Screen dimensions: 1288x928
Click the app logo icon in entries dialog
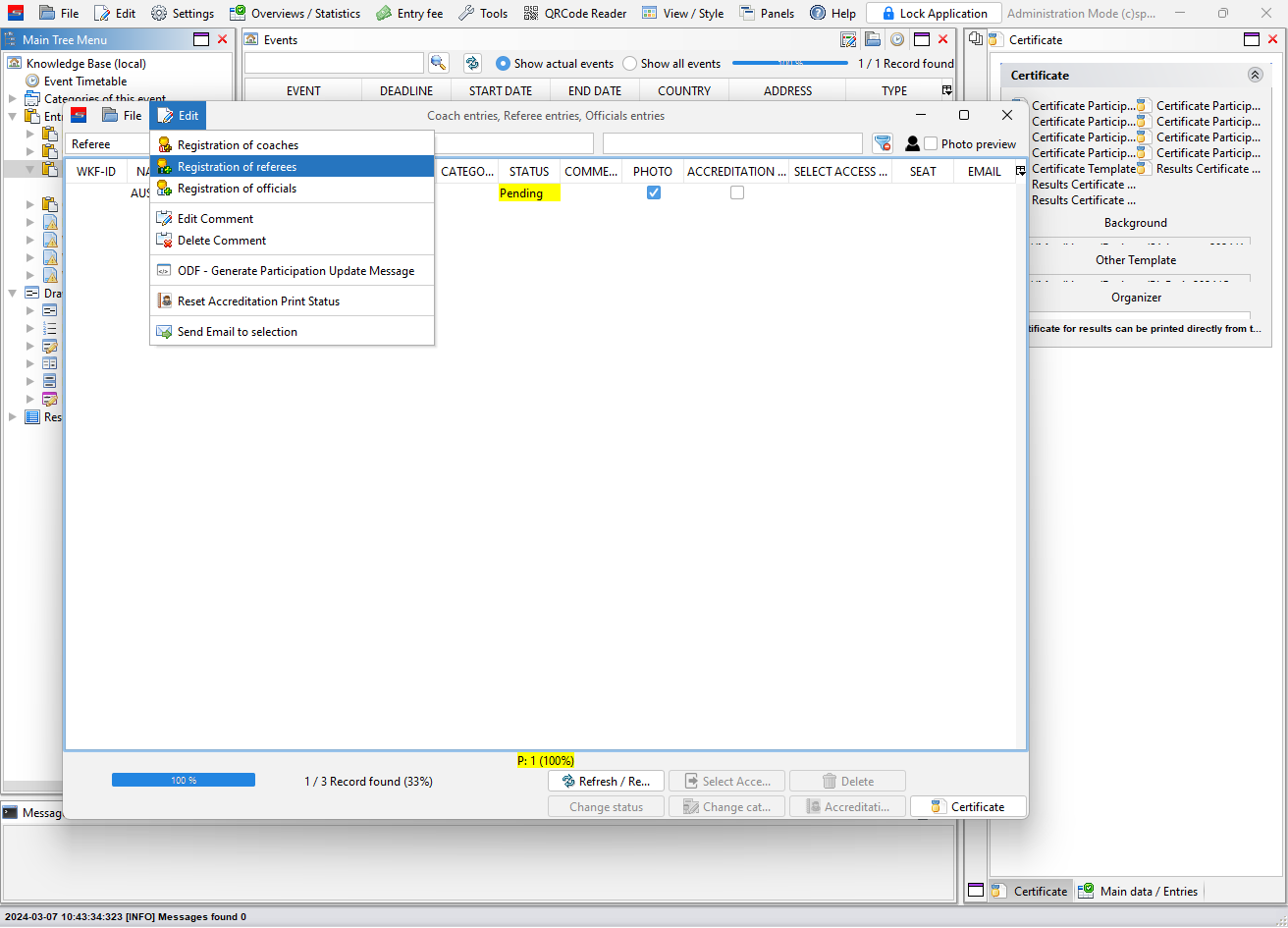[x=79, y=115]
